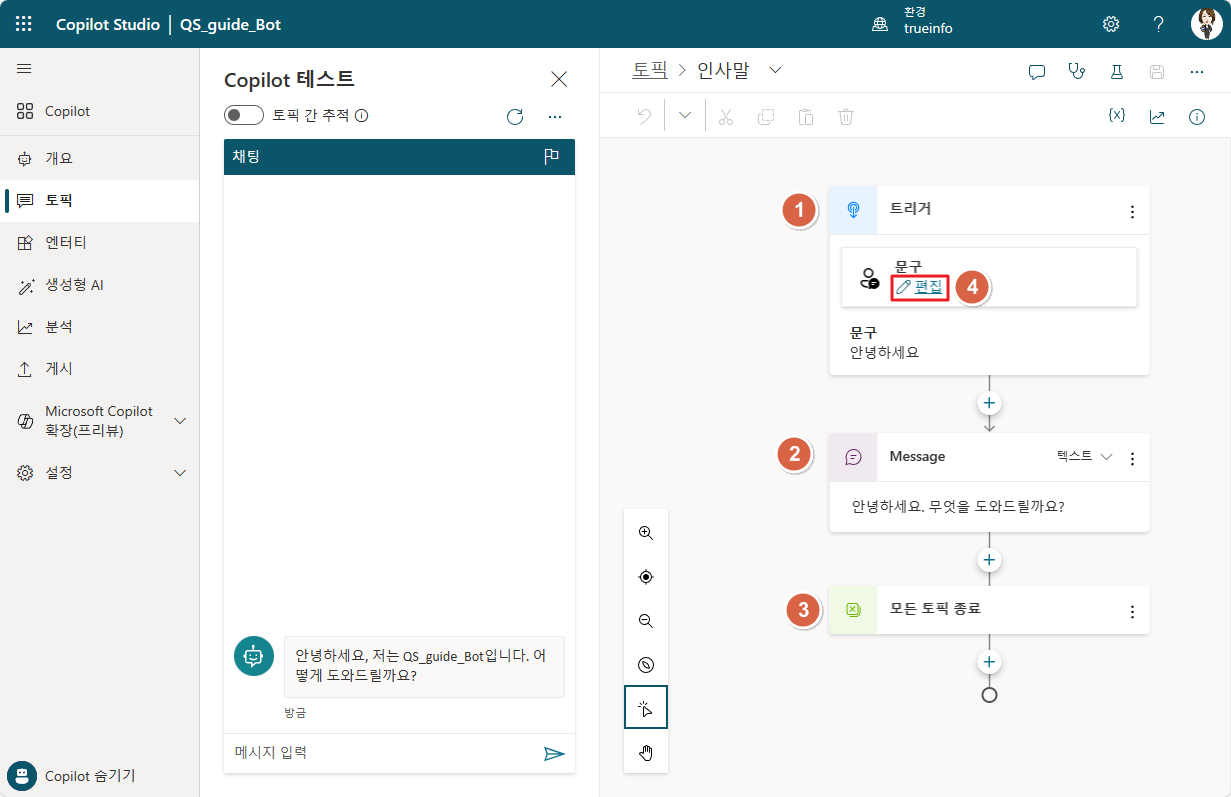
Task: Open the comments icon in topic header
Action: pos(1037,72)
